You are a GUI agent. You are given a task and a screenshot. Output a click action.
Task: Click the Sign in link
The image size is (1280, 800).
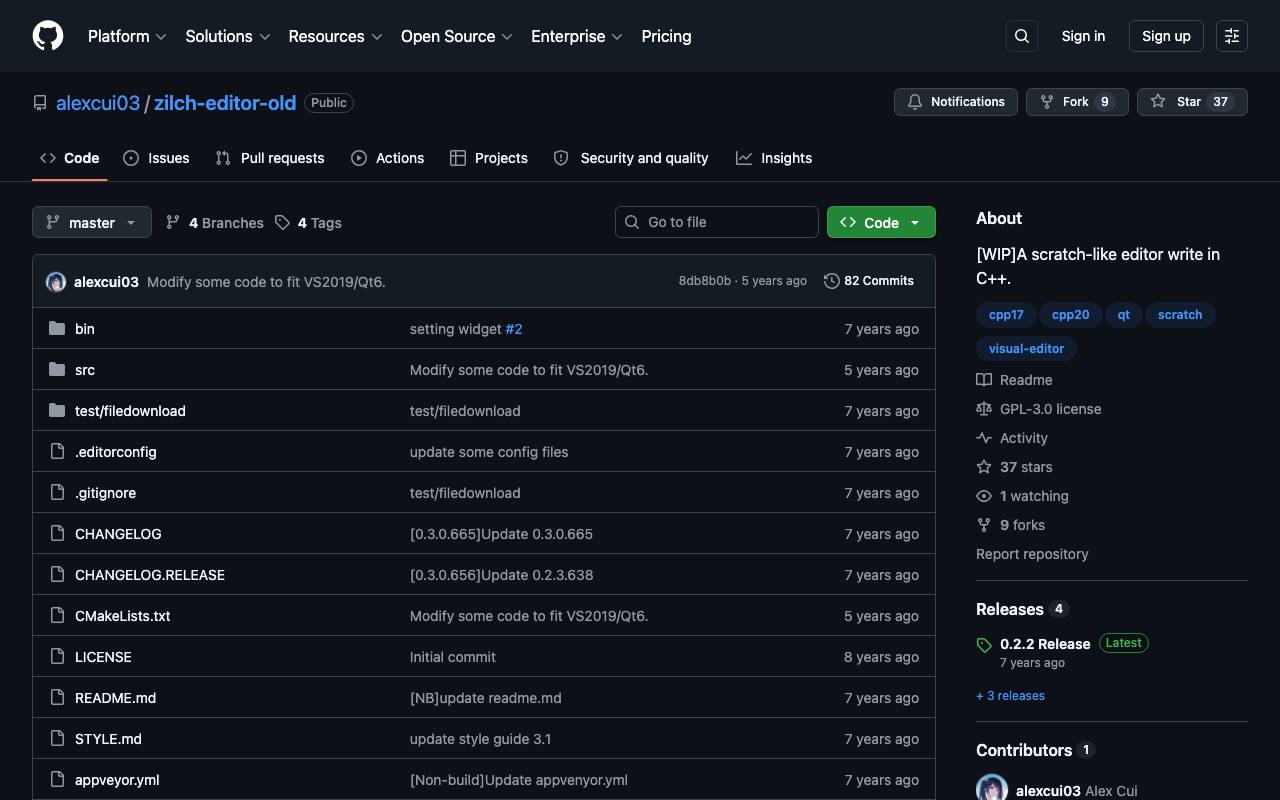pos(1083,36)
